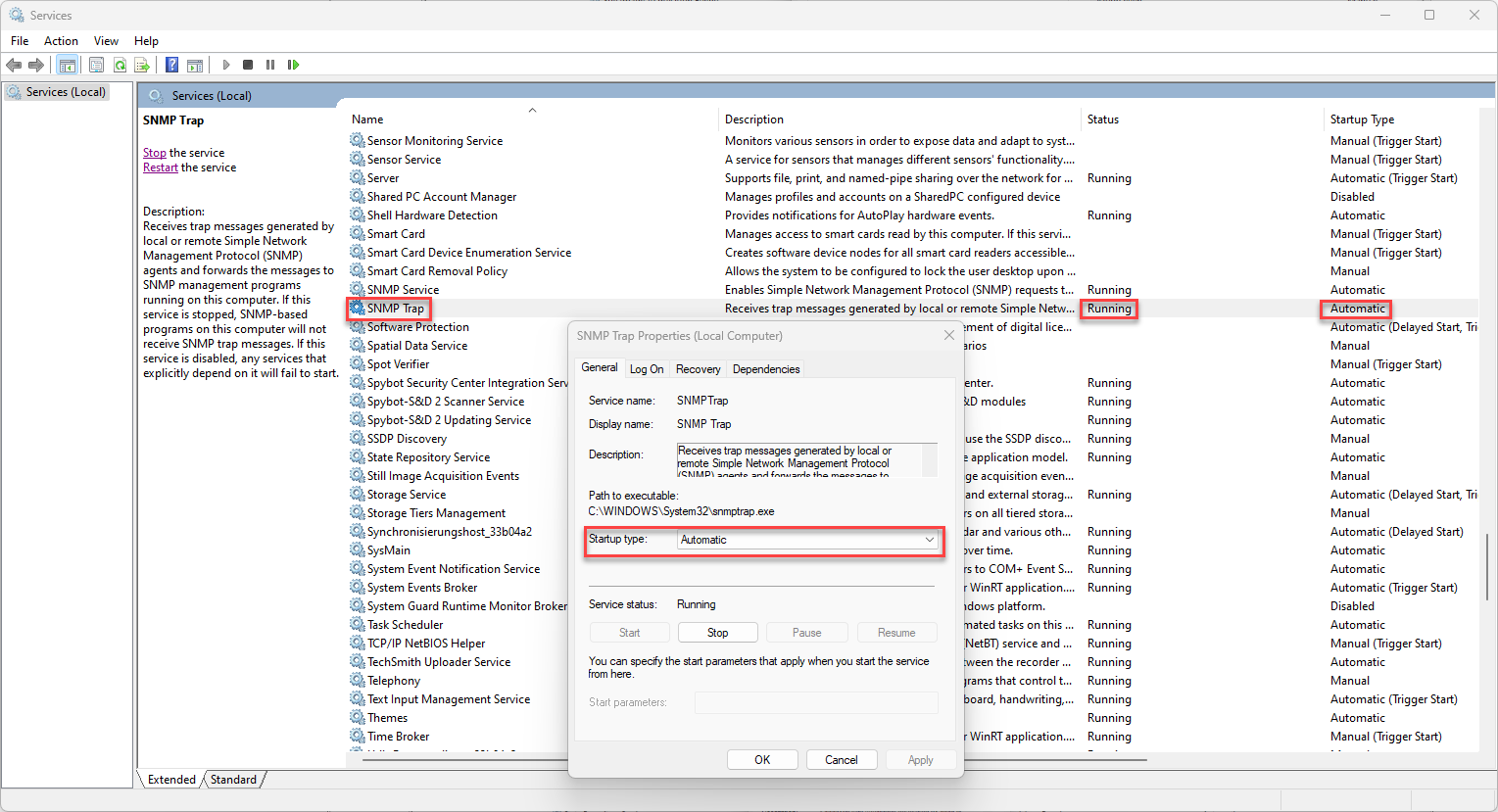Switch to the Standard view tab

point(233,780)
